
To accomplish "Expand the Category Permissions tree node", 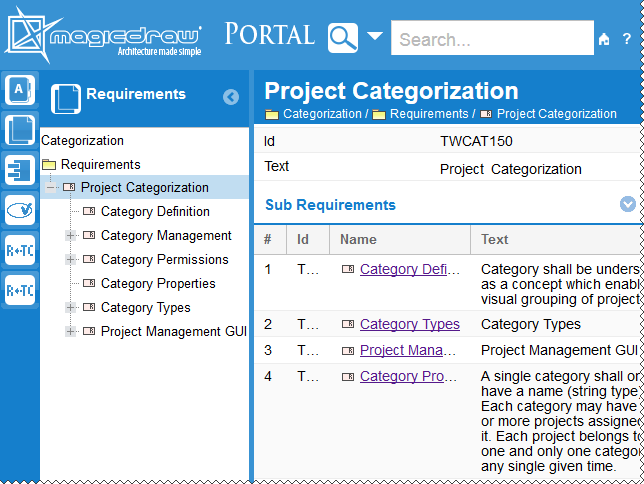I will (71, 260).
